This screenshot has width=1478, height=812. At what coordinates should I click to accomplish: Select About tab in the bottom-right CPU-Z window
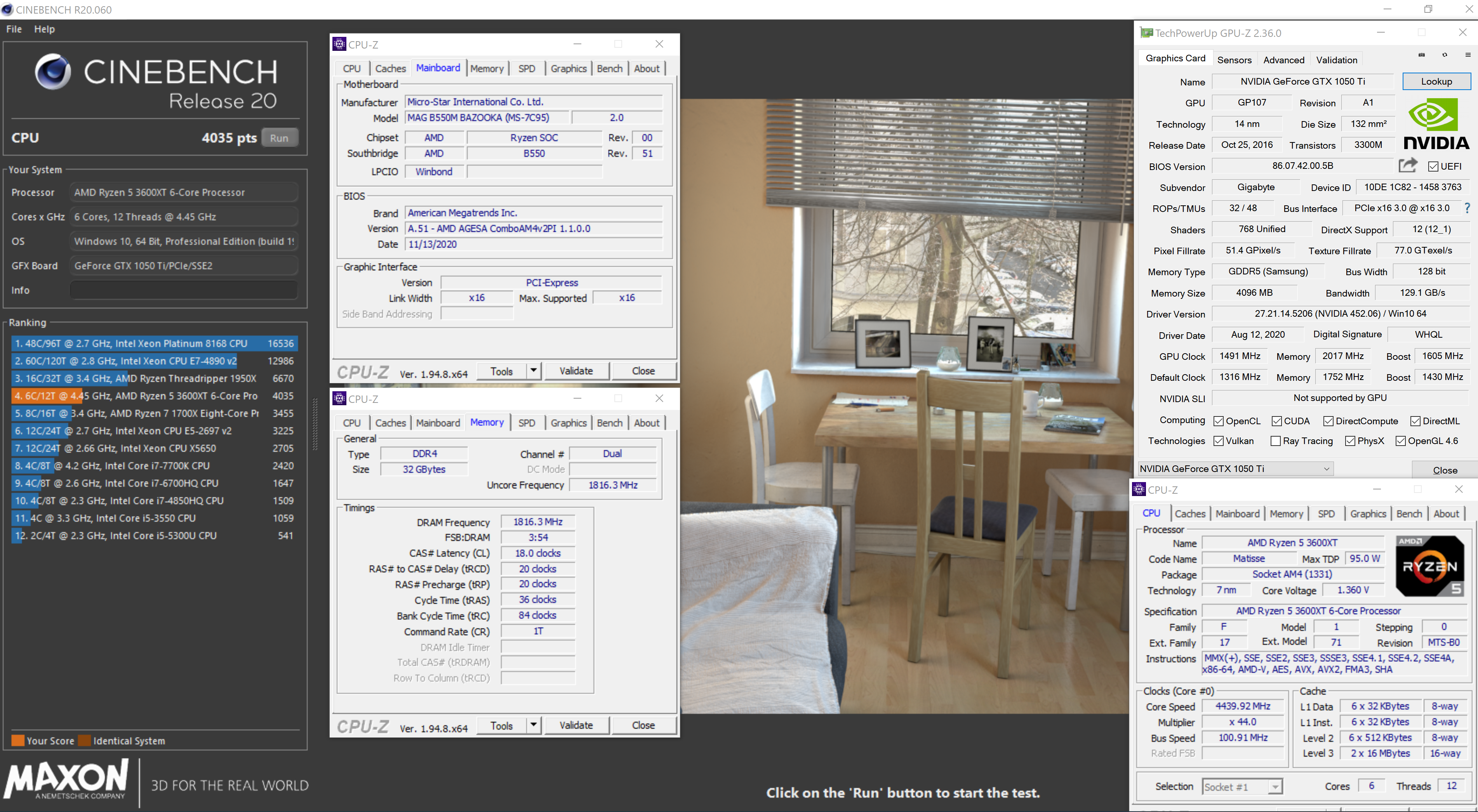(x=1446, y=514)
